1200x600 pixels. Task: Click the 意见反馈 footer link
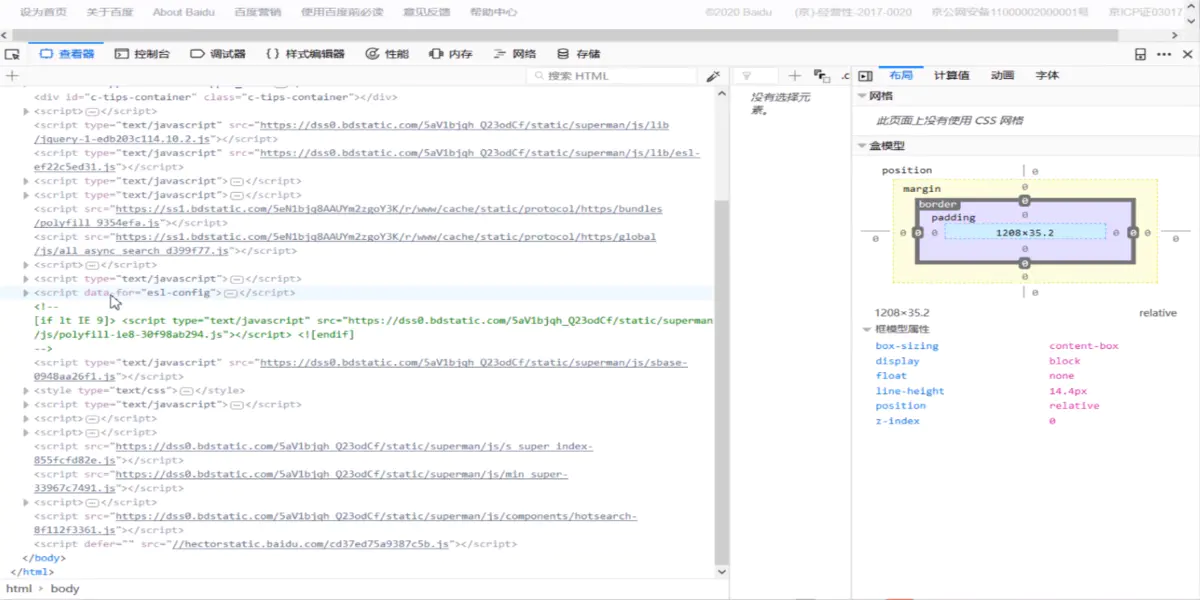[427, 12]
